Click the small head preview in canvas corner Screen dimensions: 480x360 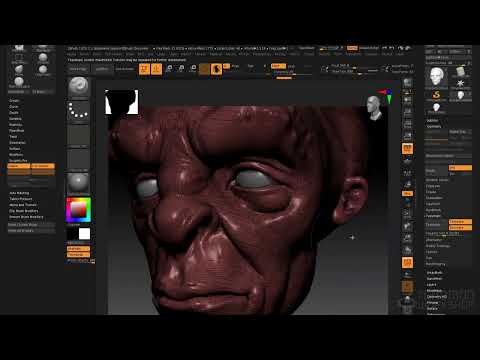374,108
